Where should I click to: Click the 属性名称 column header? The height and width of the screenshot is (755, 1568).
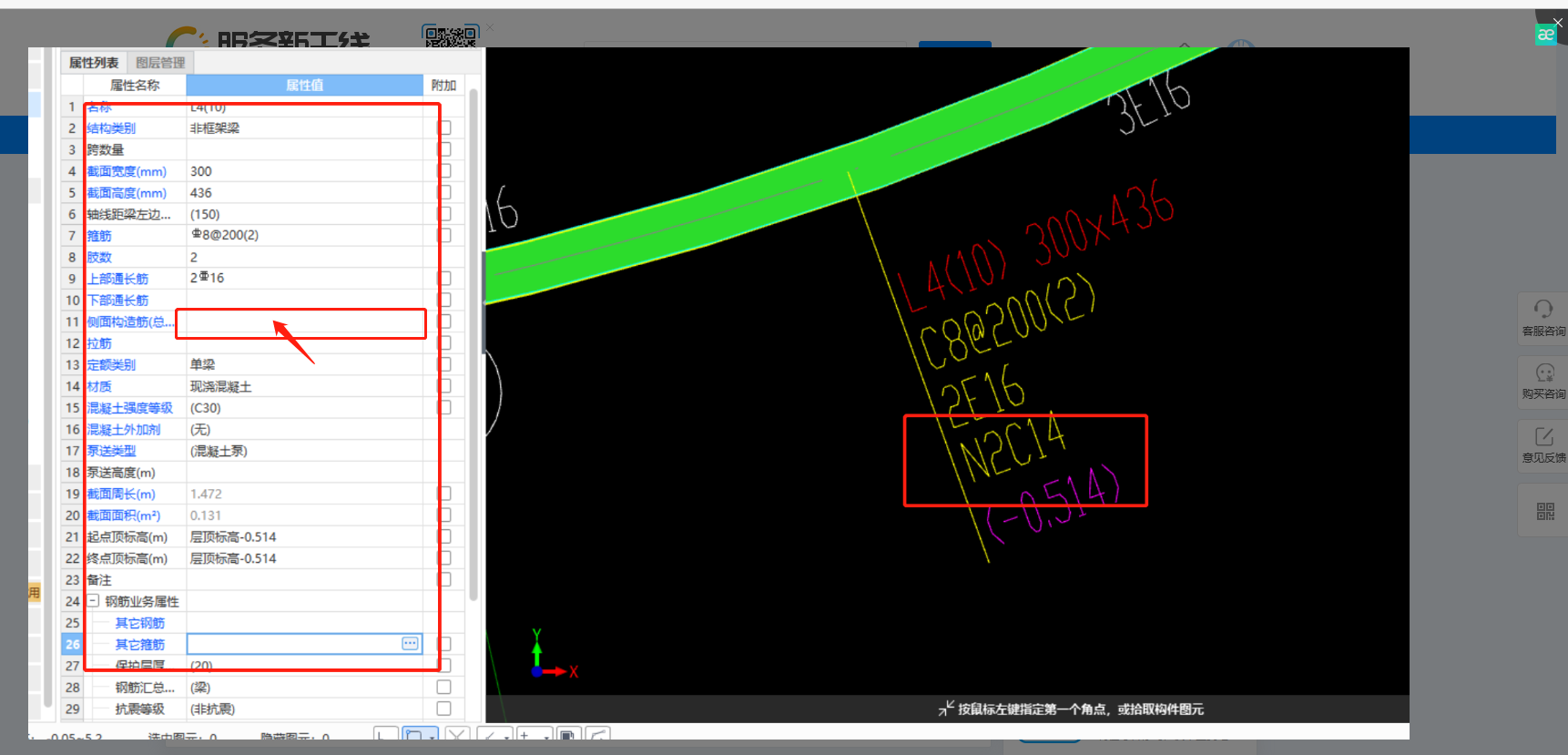pos(135,85)
